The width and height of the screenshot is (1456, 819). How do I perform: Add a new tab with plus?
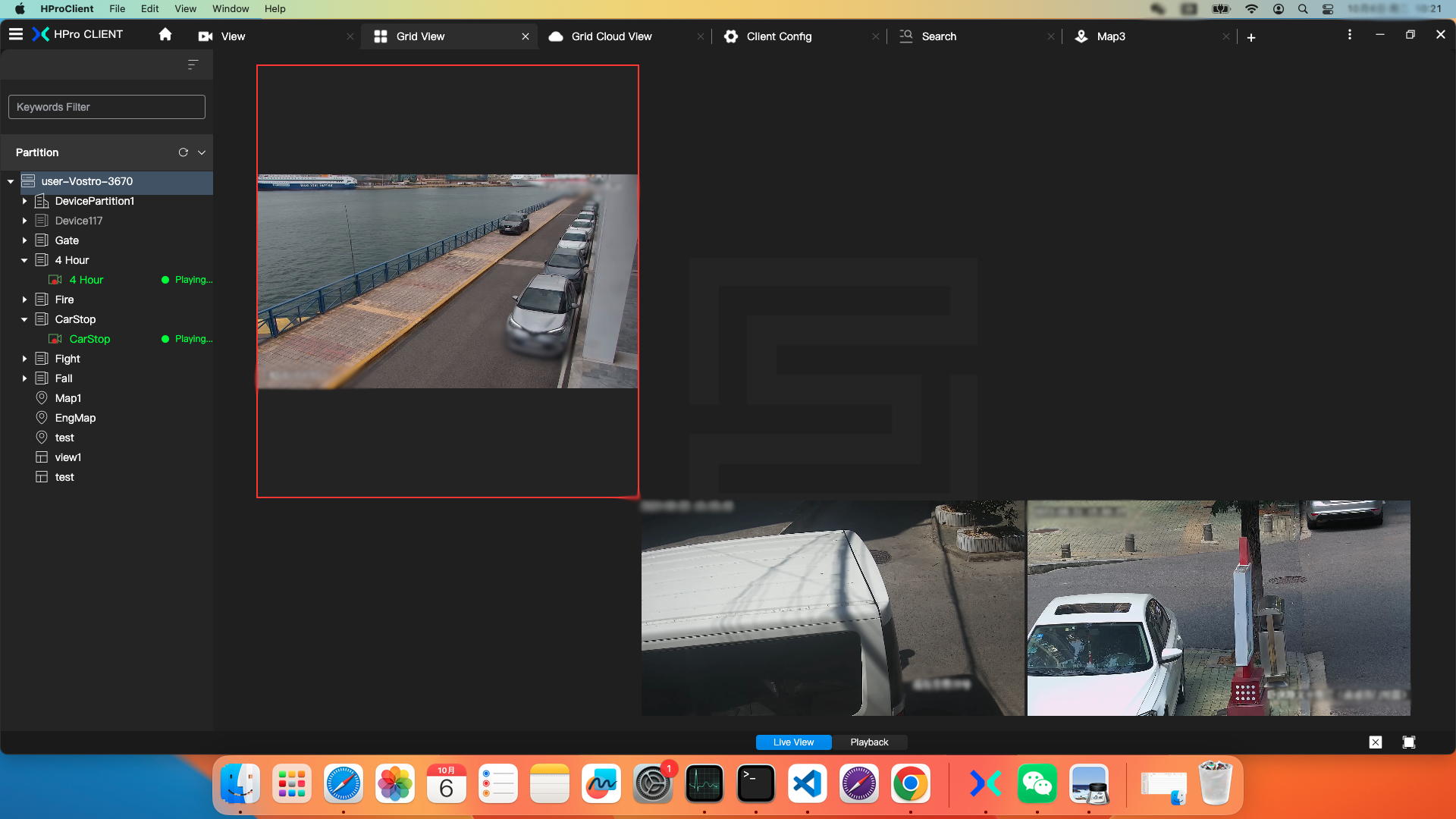click(1251, 37)
